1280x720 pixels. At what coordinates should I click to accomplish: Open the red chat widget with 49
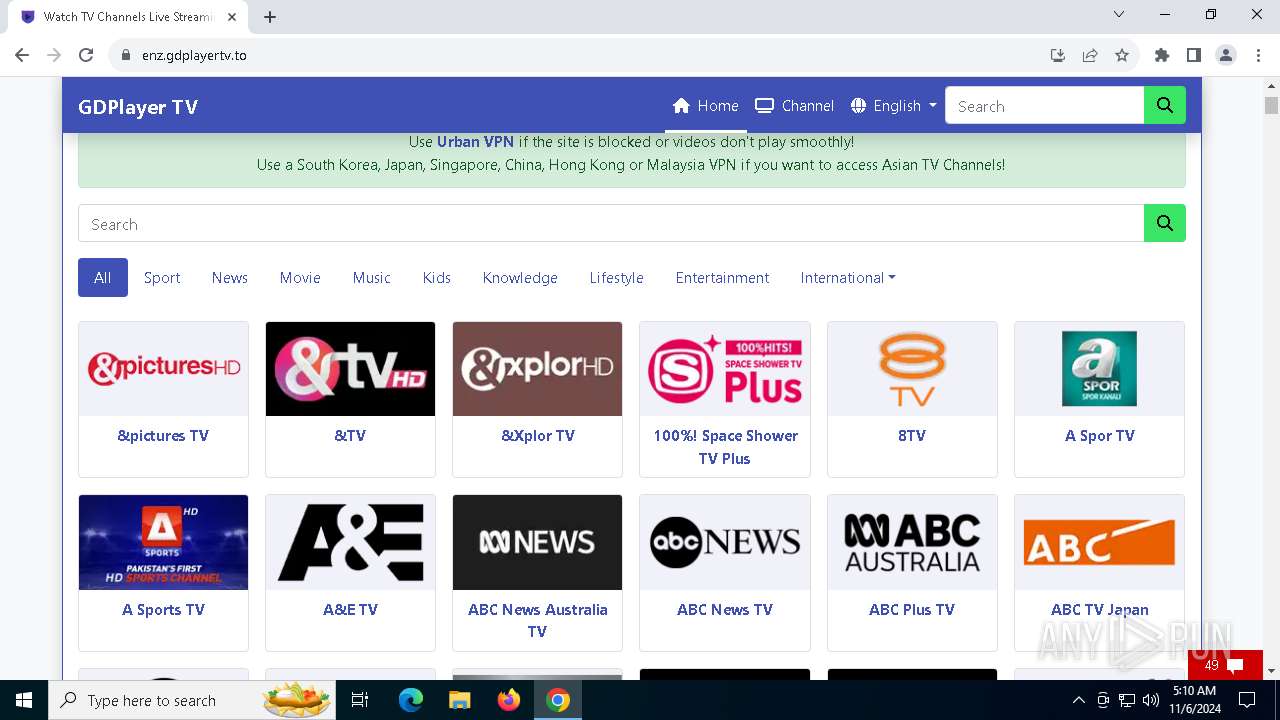pos(1225,665)
